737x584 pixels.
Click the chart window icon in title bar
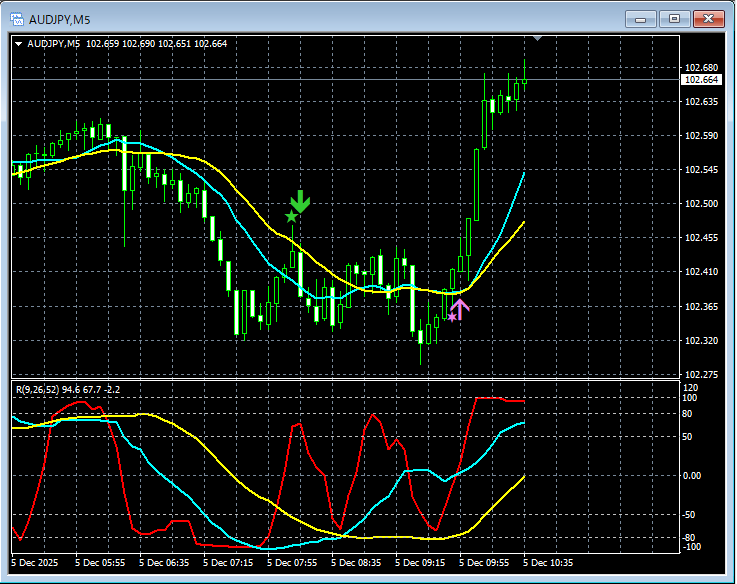tap(17, 18)
